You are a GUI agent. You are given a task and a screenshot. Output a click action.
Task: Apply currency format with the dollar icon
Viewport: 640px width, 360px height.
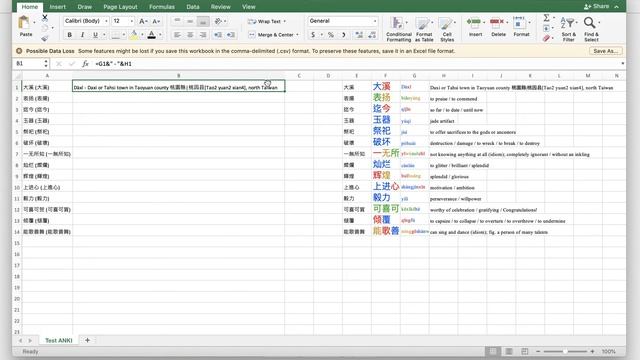pyautogui.click(x=313, y=35)
